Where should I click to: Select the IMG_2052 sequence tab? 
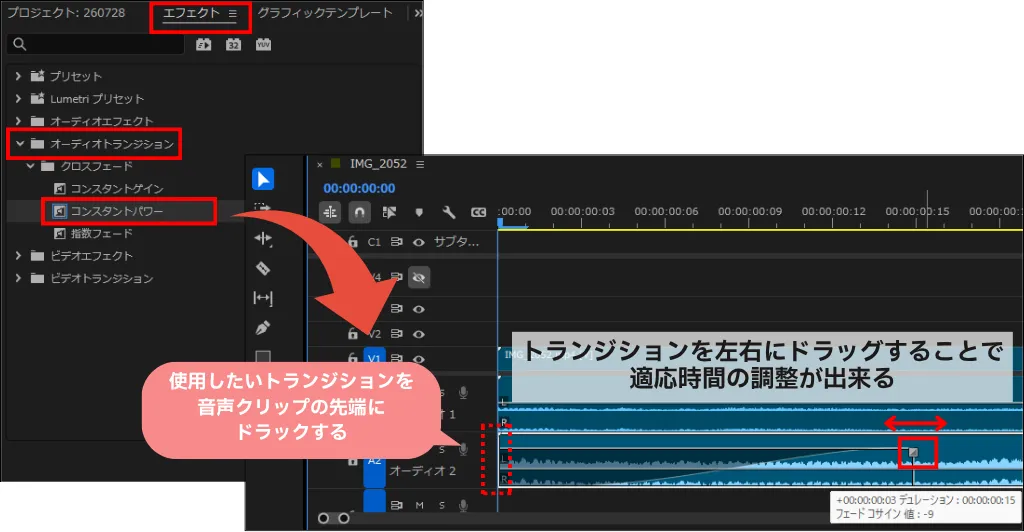[x=378, y=164]
